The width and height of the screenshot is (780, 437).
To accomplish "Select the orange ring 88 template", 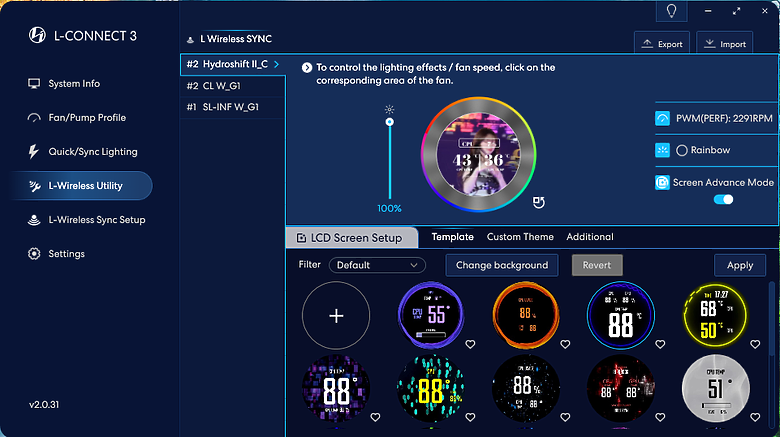I will point(526,316).
